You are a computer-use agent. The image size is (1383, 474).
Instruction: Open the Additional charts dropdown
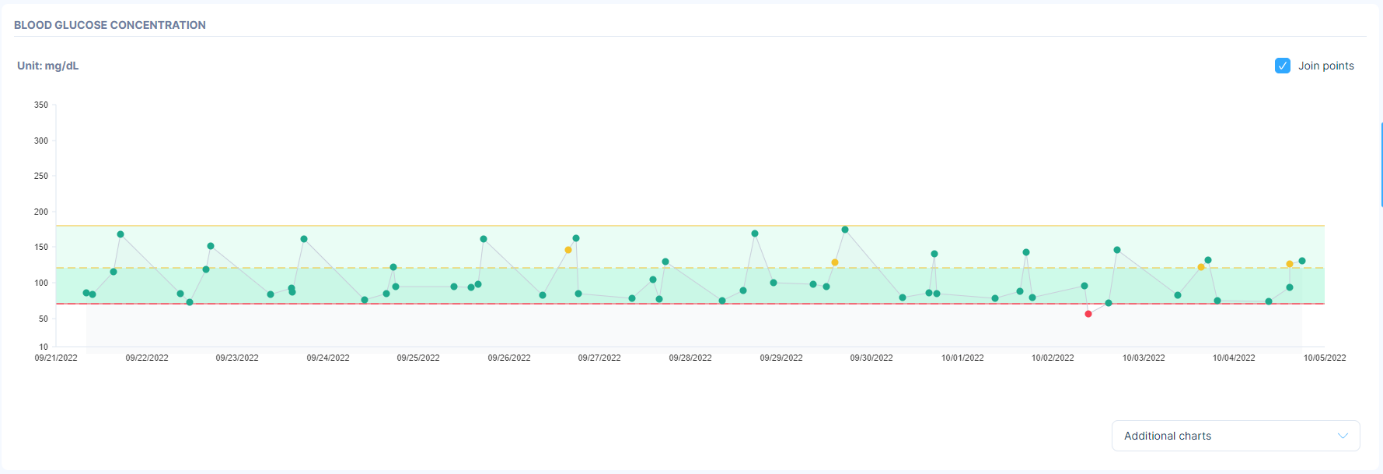tap(1235, 436)
